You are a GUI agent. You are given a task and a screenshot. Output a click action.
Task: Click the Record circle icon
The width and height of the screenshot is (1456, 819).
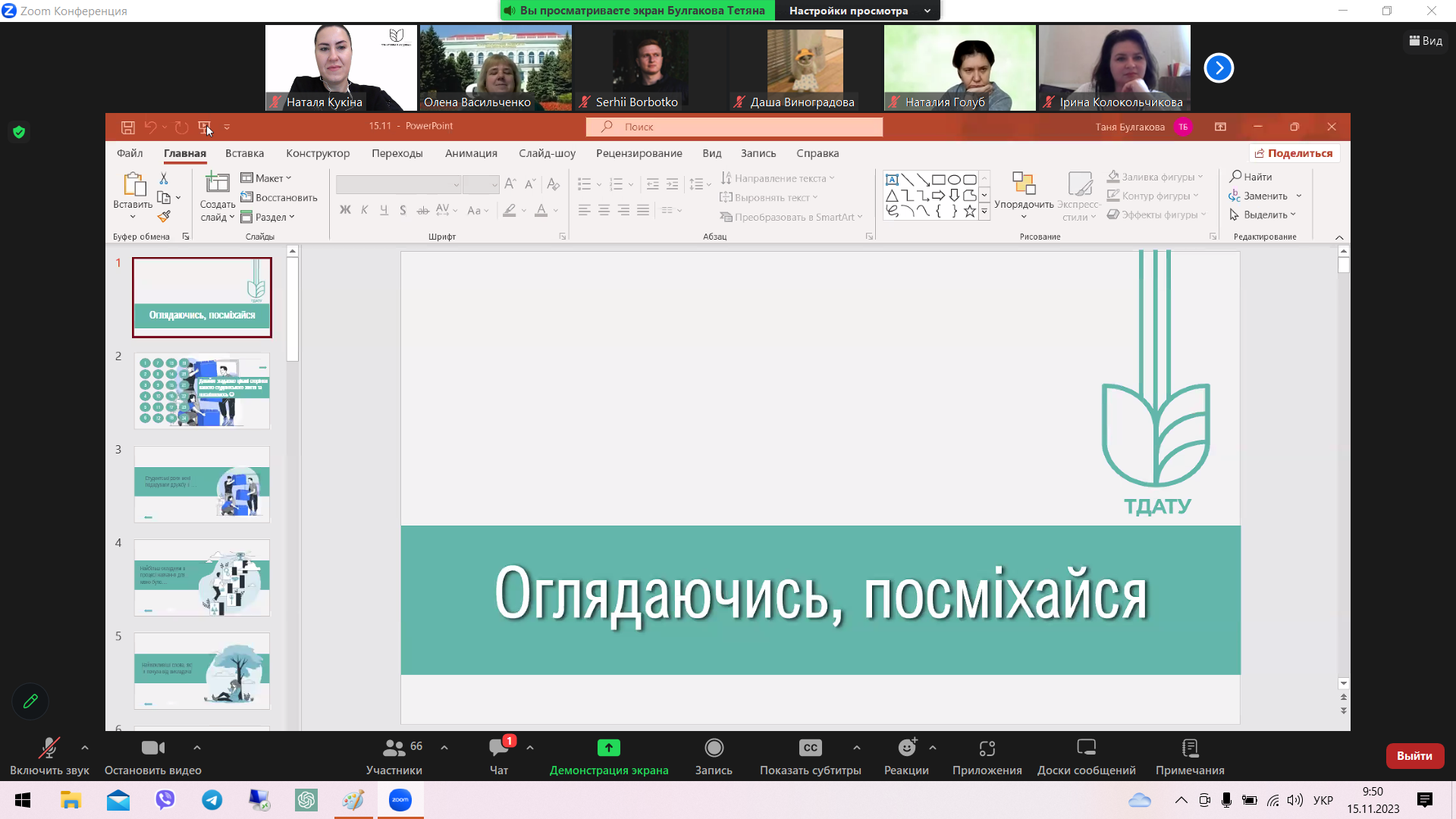[x=714, y=748]
